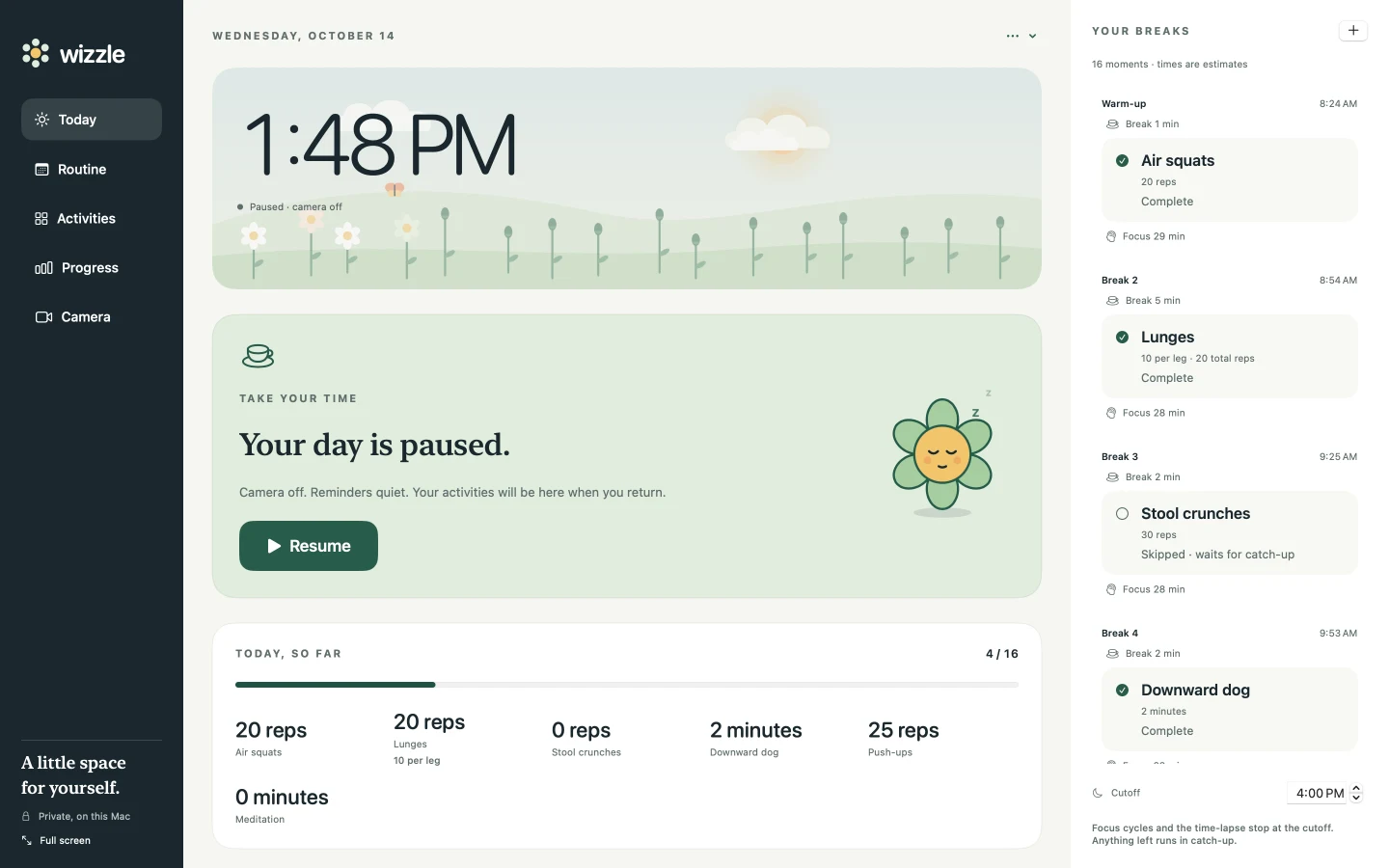Click the 1:48 PM clock display
Image resolution: width=1389 pixels, height=868 pixels.
pyautogui.click(x=380, y=145)
